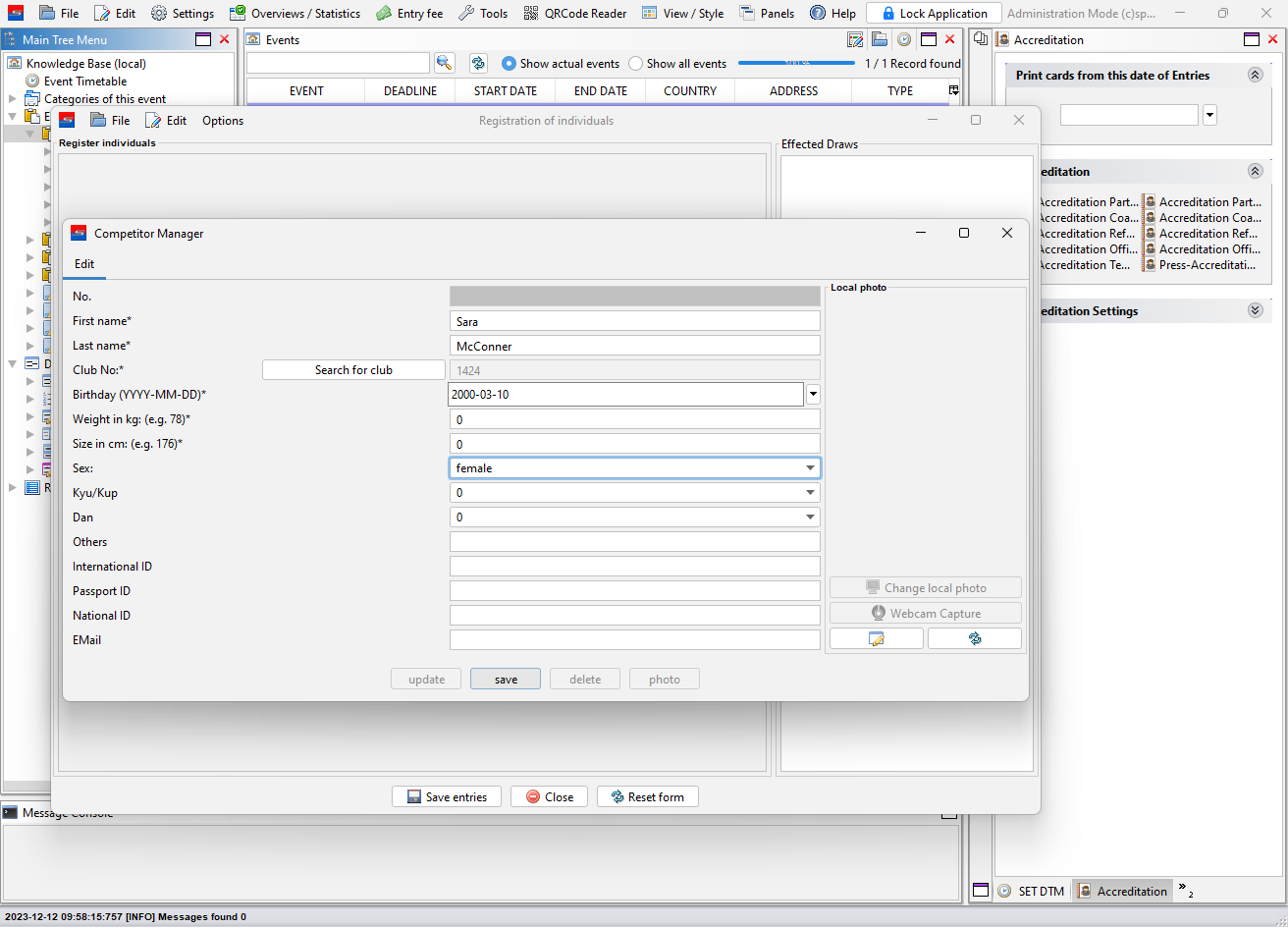
Task: Click the refresh icon in Events toolbar
Action: pyautogui.click(x=478, y=63)
